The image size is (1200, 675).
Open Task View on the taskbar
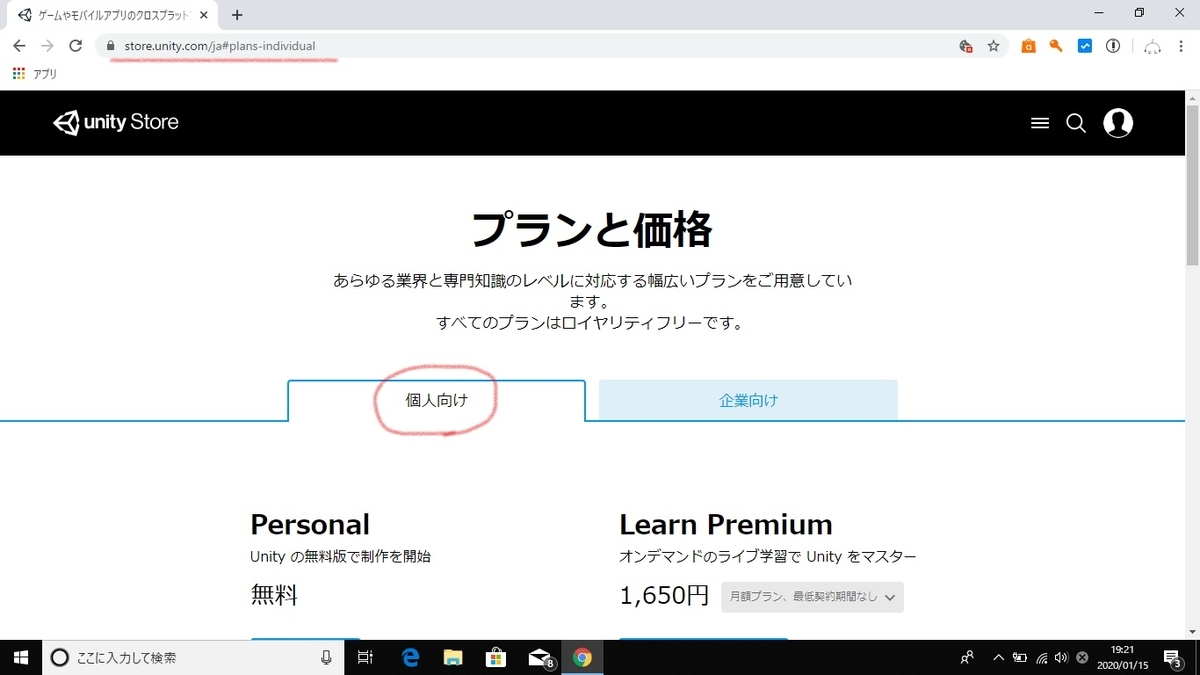tap(365, 657)
